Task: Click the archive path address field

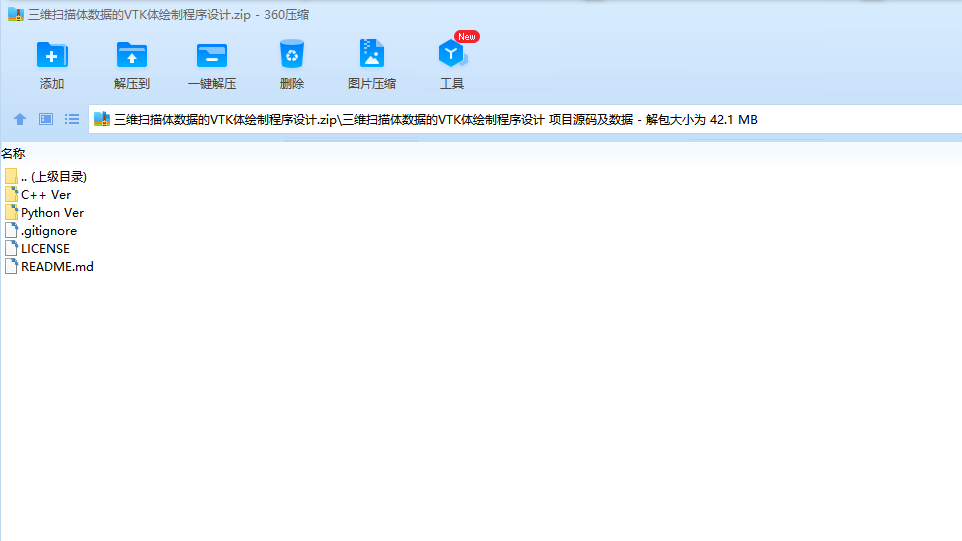Action: [x=525, y=120]
